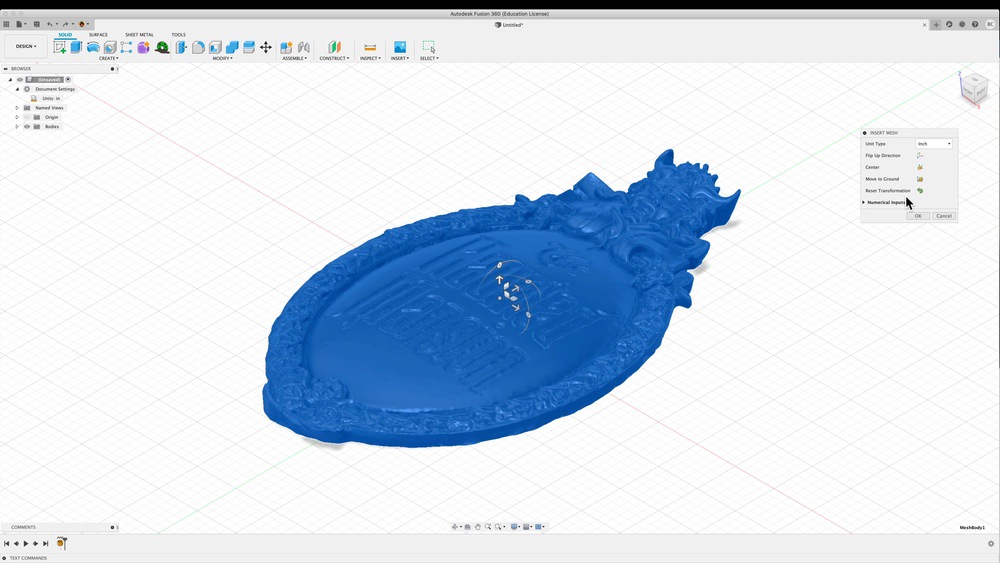Select the Joint tool
This screenshot has height=563, width=1000.
coord(304,47)
